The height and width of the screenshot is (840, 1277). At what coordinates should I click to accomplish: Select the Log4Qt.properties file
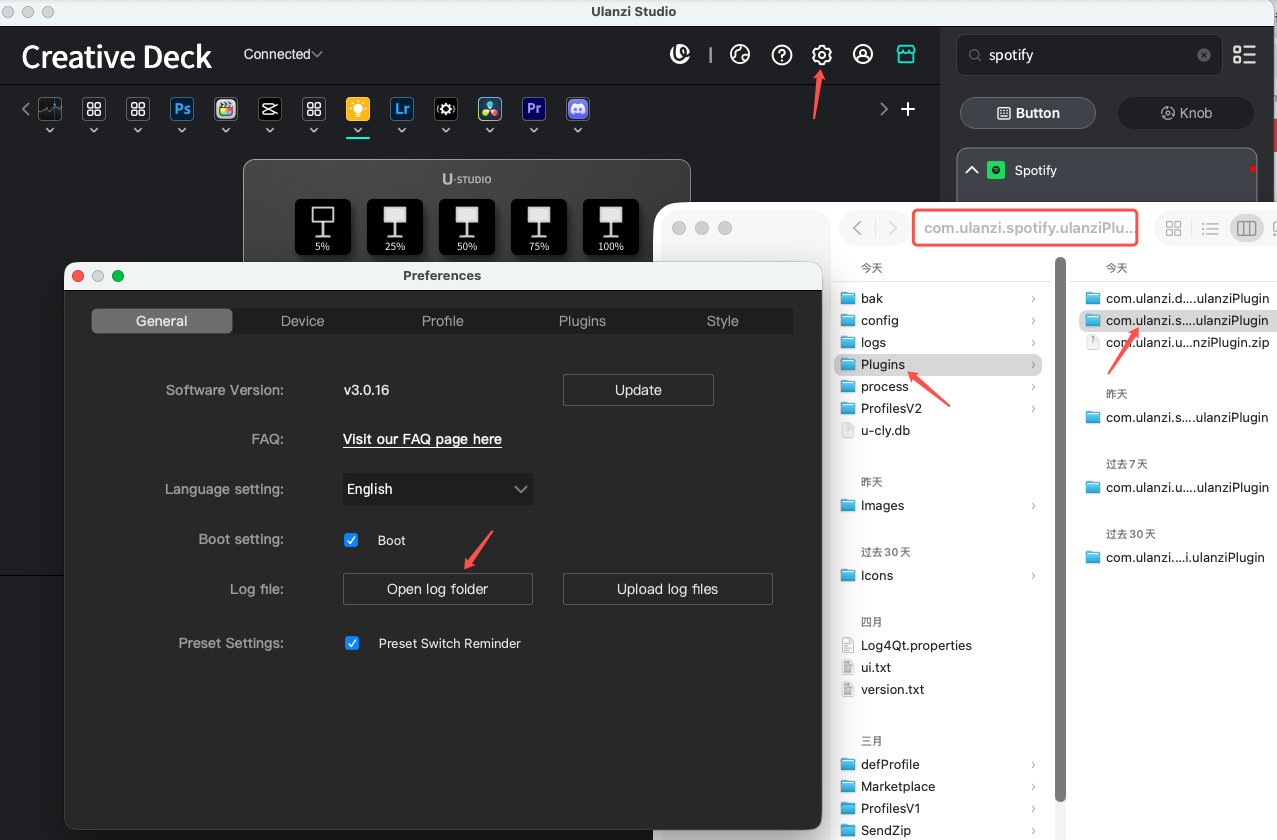pyautogui.click(x=938, y=645)
